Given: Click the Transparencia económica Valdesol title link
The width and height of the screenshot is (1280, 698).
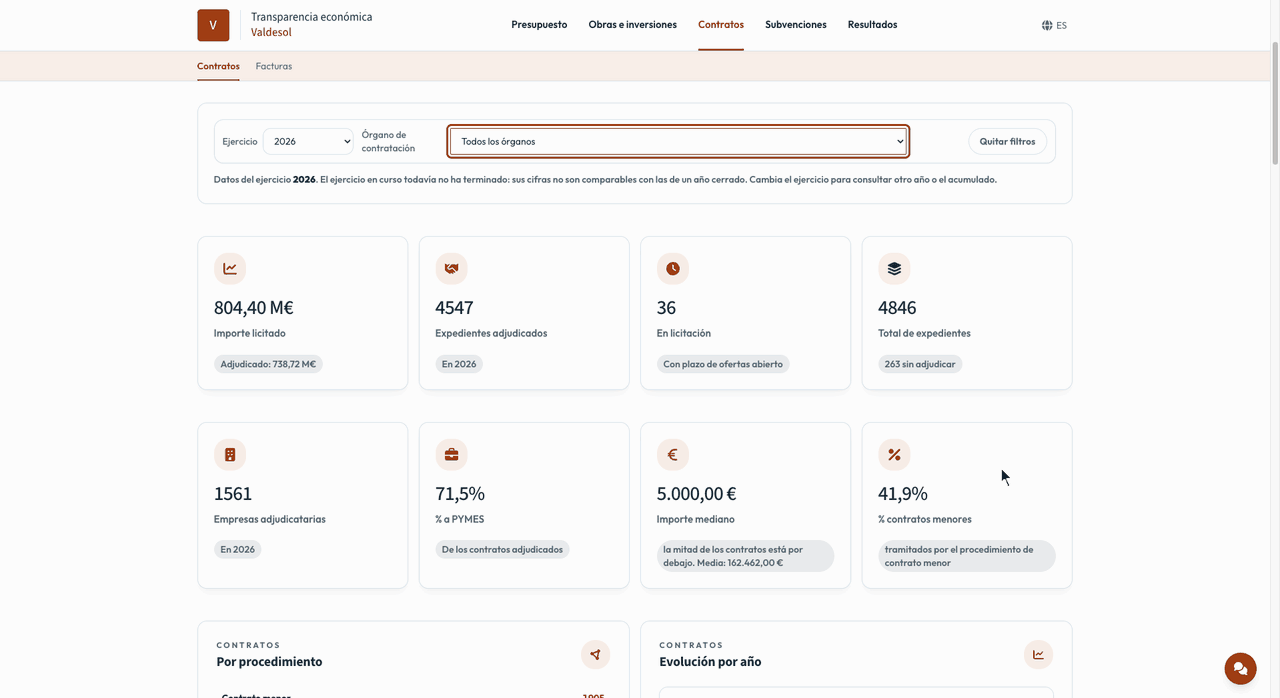Looking at the screenshot, I should 311,25.
